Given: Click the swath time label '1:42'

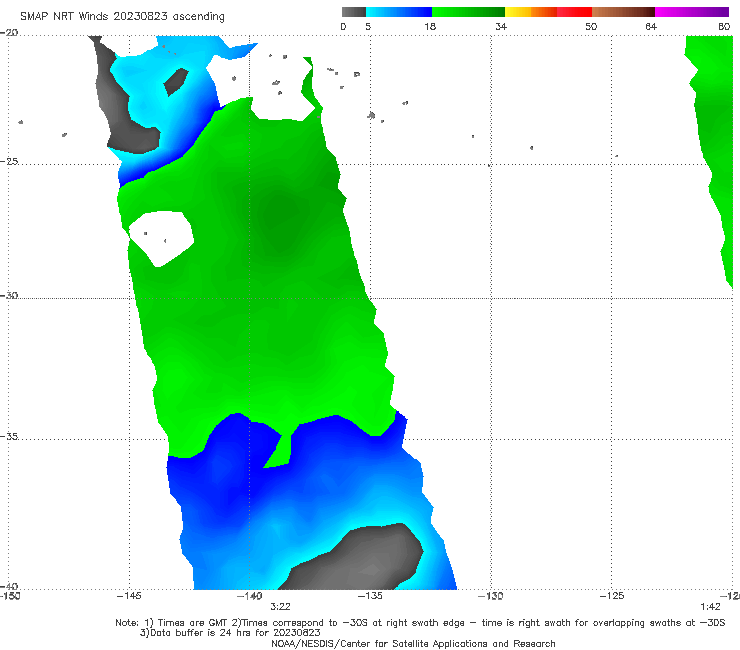Looking at the screenshot, I should (710, 607).
